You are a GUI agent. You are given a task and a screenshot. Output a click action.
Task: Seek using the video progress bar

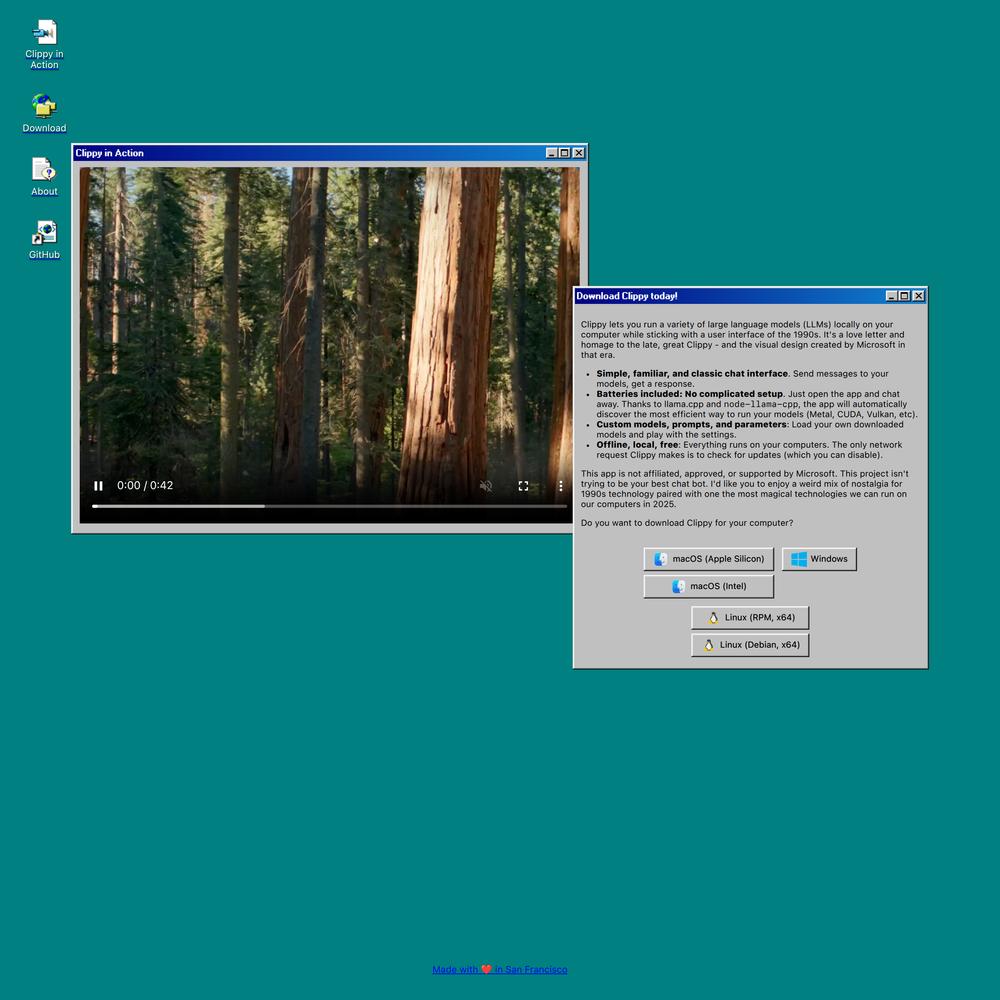tap(329, 506)
